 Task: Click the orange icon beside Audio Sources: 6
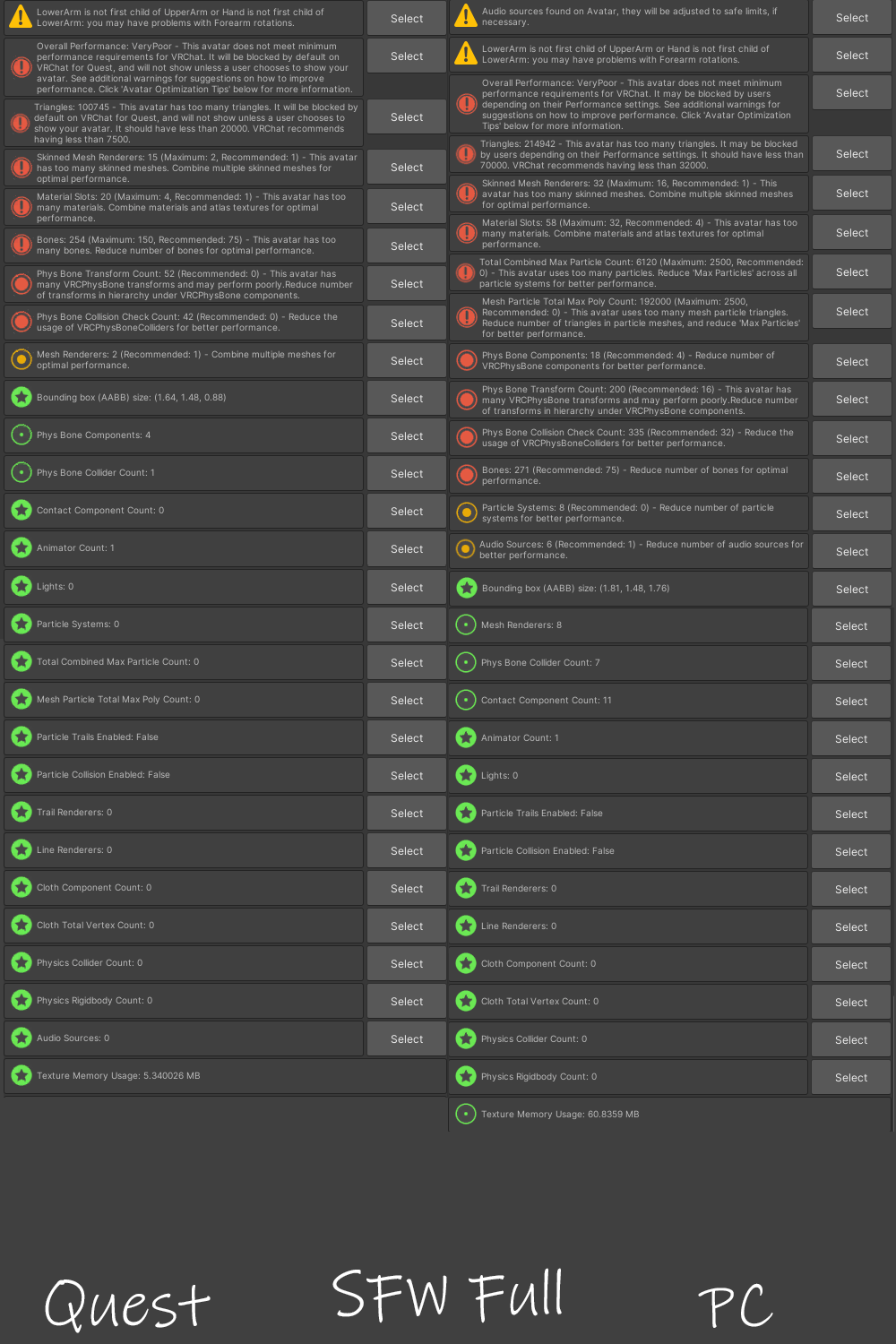465,548
